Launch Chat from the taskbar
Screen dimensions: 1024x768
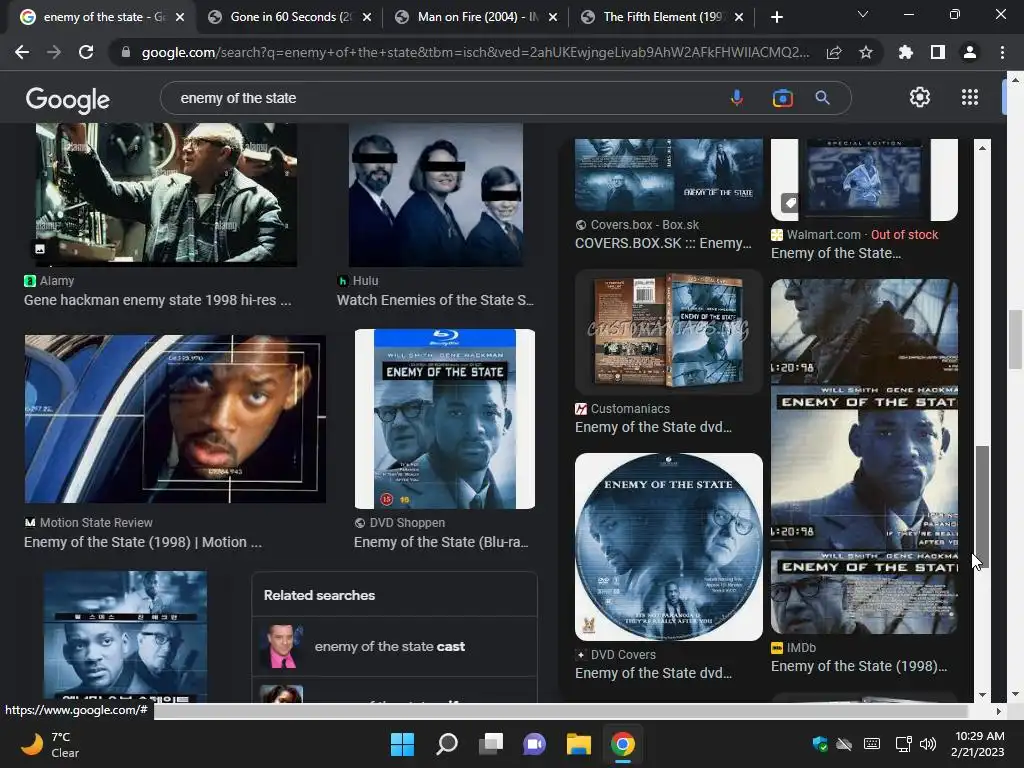534,744
